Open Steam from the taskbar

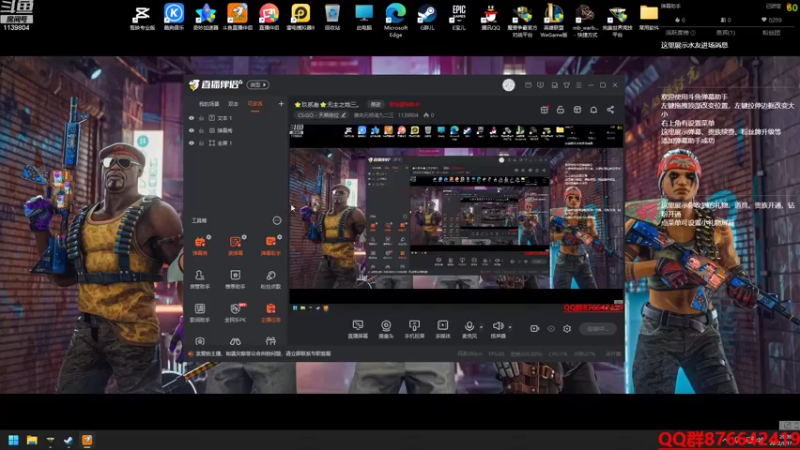(68, 440)
